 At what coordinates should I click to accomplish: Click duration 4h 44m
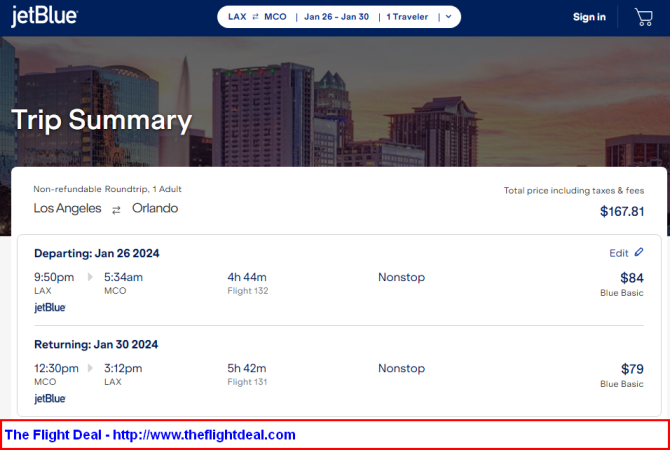247,277
